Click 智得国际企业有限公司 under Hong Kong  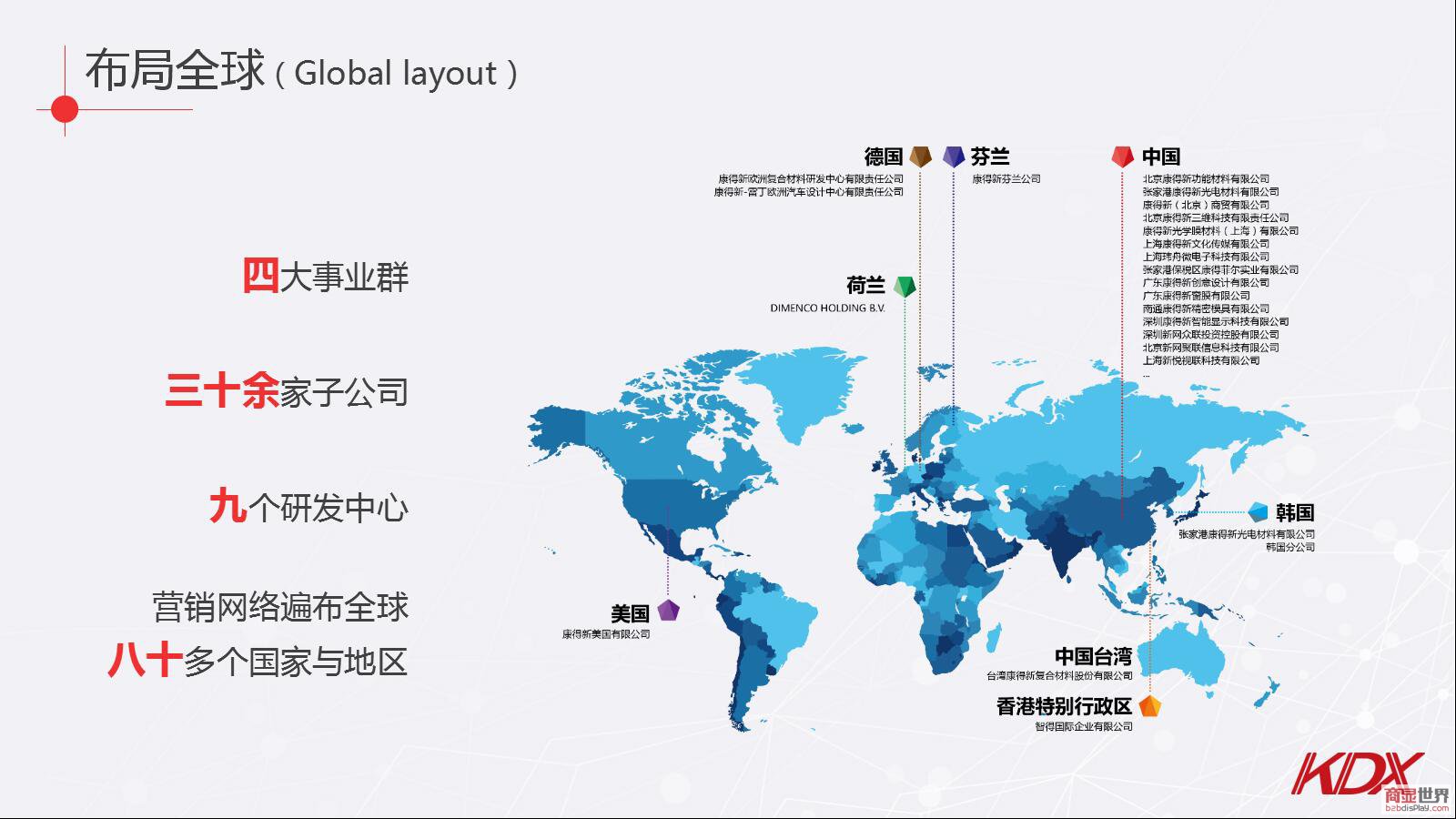[1084, 726]
